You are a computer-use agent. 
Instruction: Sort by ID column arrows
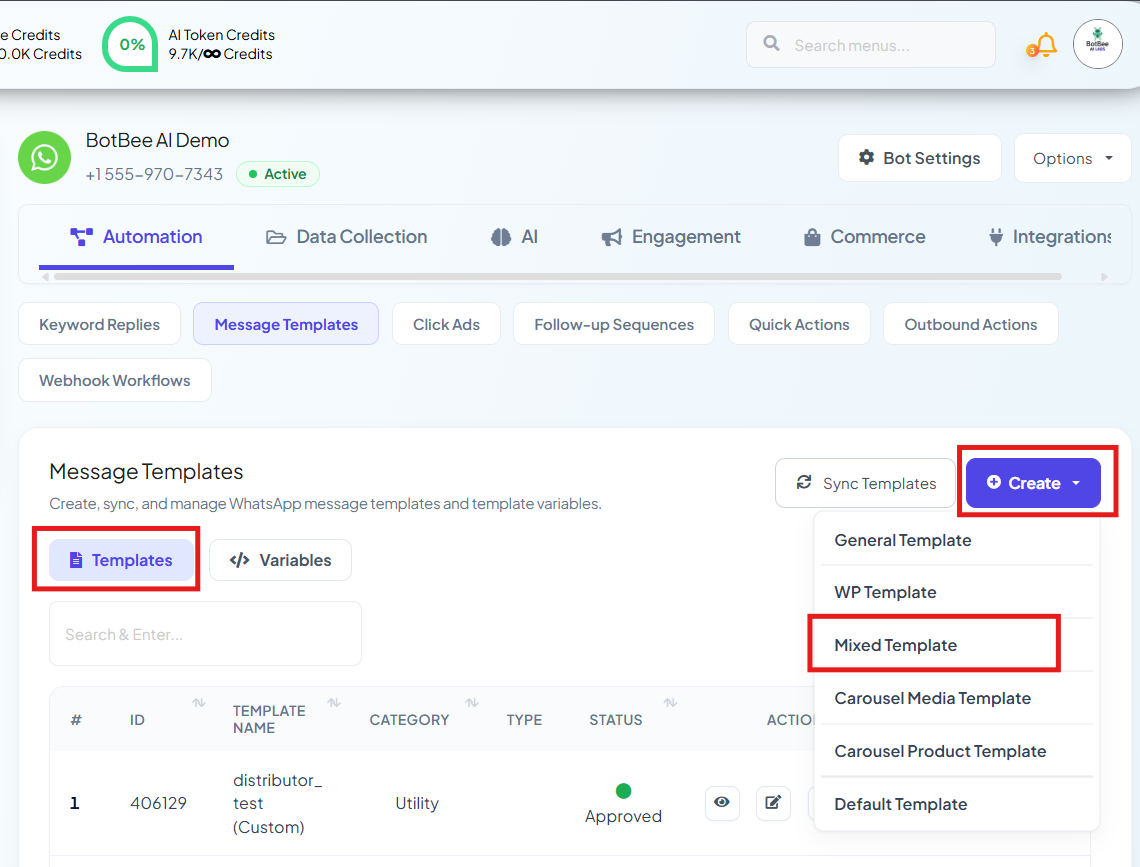pyautogui.click(x=198, y=703)
